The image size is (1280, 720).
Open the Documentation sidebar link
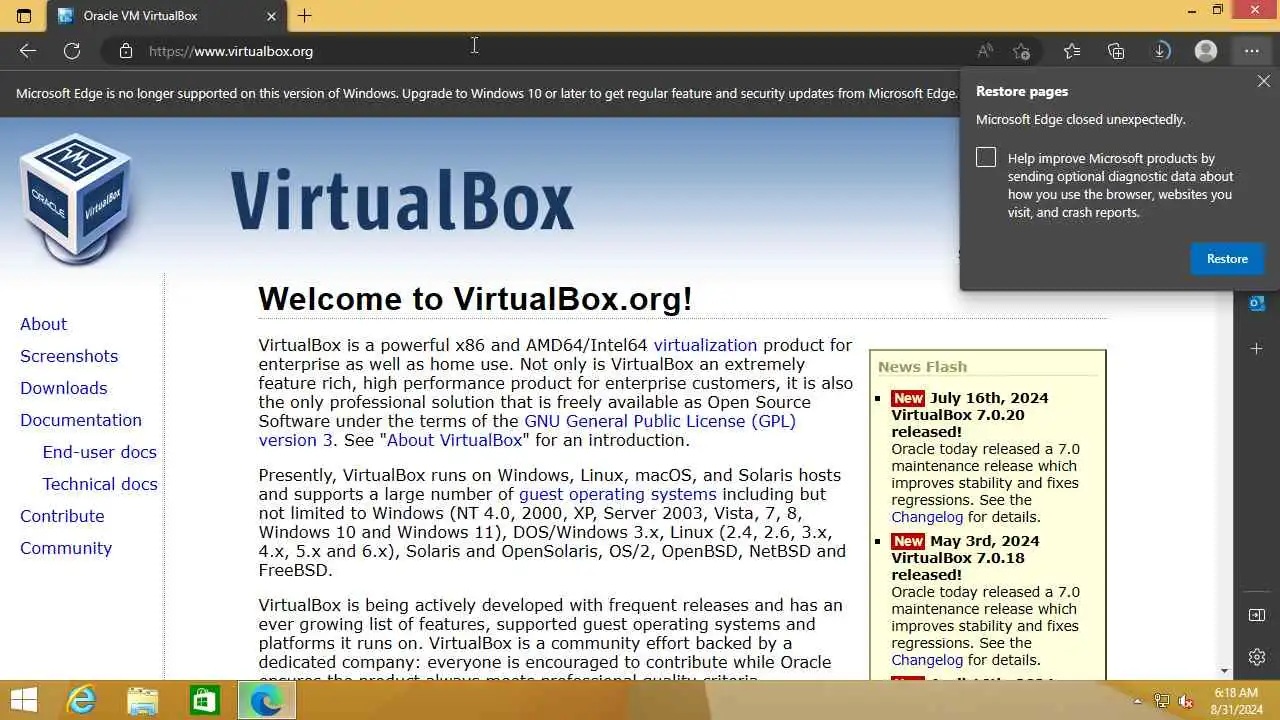pyautogui.click(x=81, y=420)
